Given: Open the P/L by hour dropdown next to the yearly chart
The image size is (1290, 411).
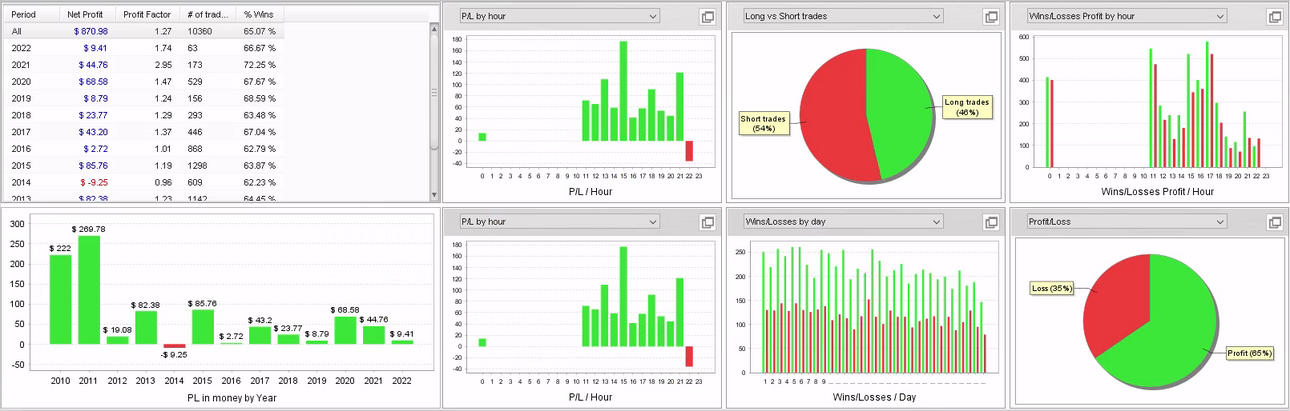Looking at the screenshot, I should point(559,221).
